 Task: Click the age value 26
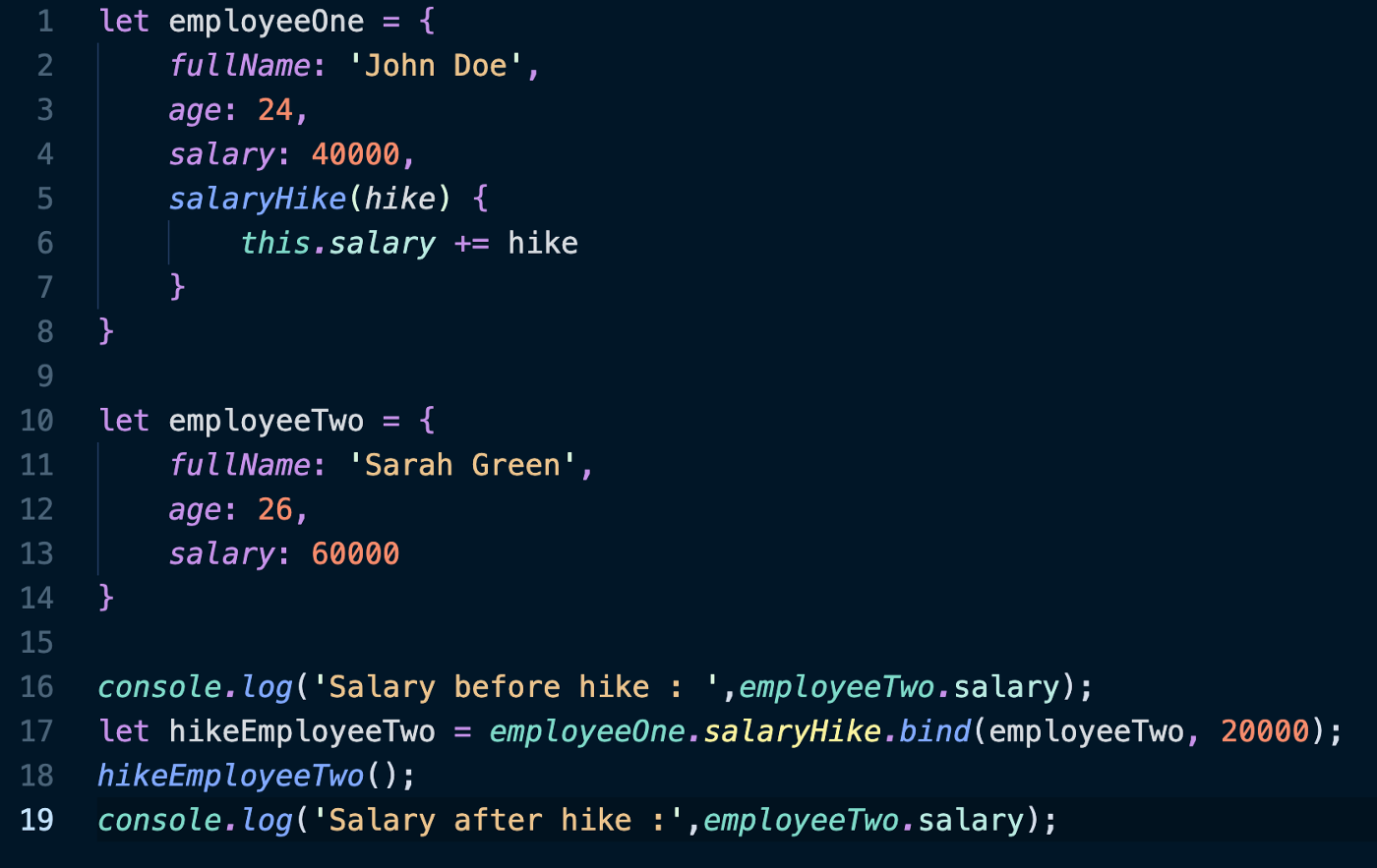click(x=275, y=509)
